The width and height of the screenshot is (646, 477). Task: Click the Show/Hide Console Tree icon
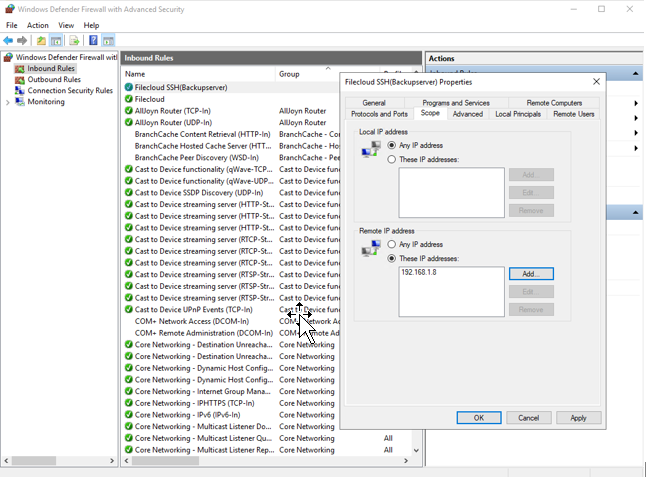click(57, 41)
